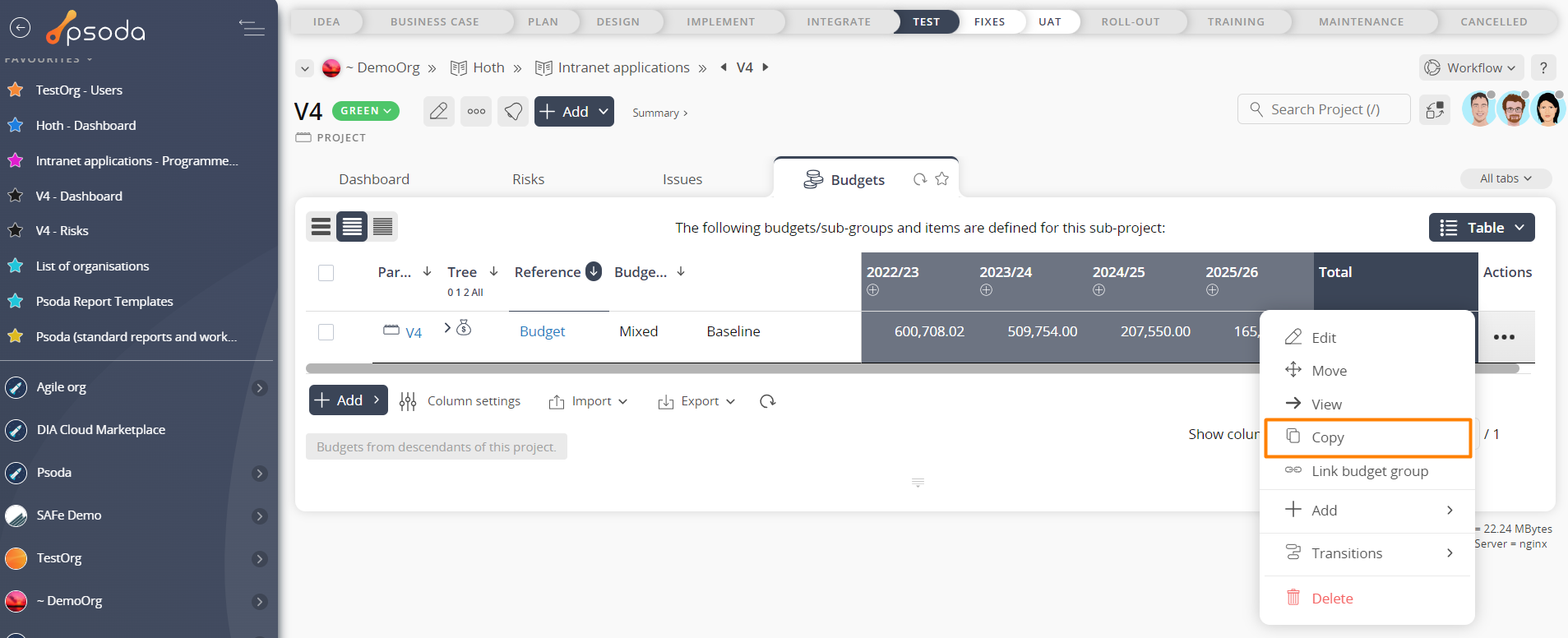Click the edit pencil icon next to V4

(439, 111)
